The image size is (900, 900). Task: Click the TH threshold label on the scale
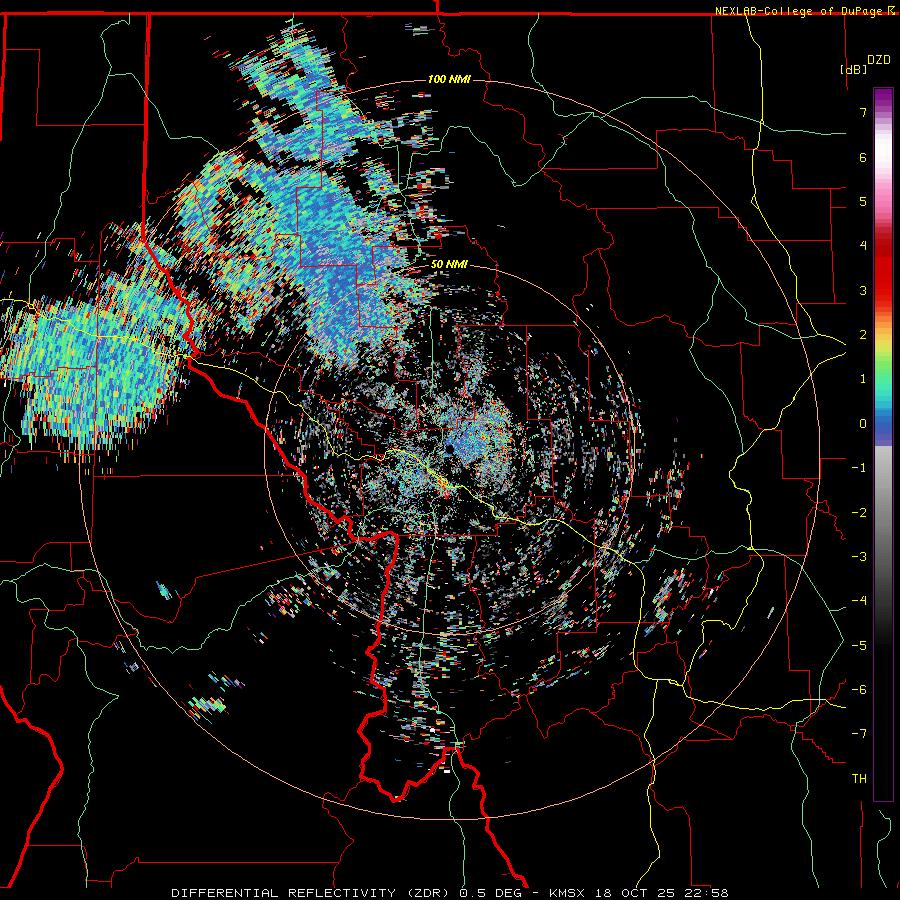(859, 779)
